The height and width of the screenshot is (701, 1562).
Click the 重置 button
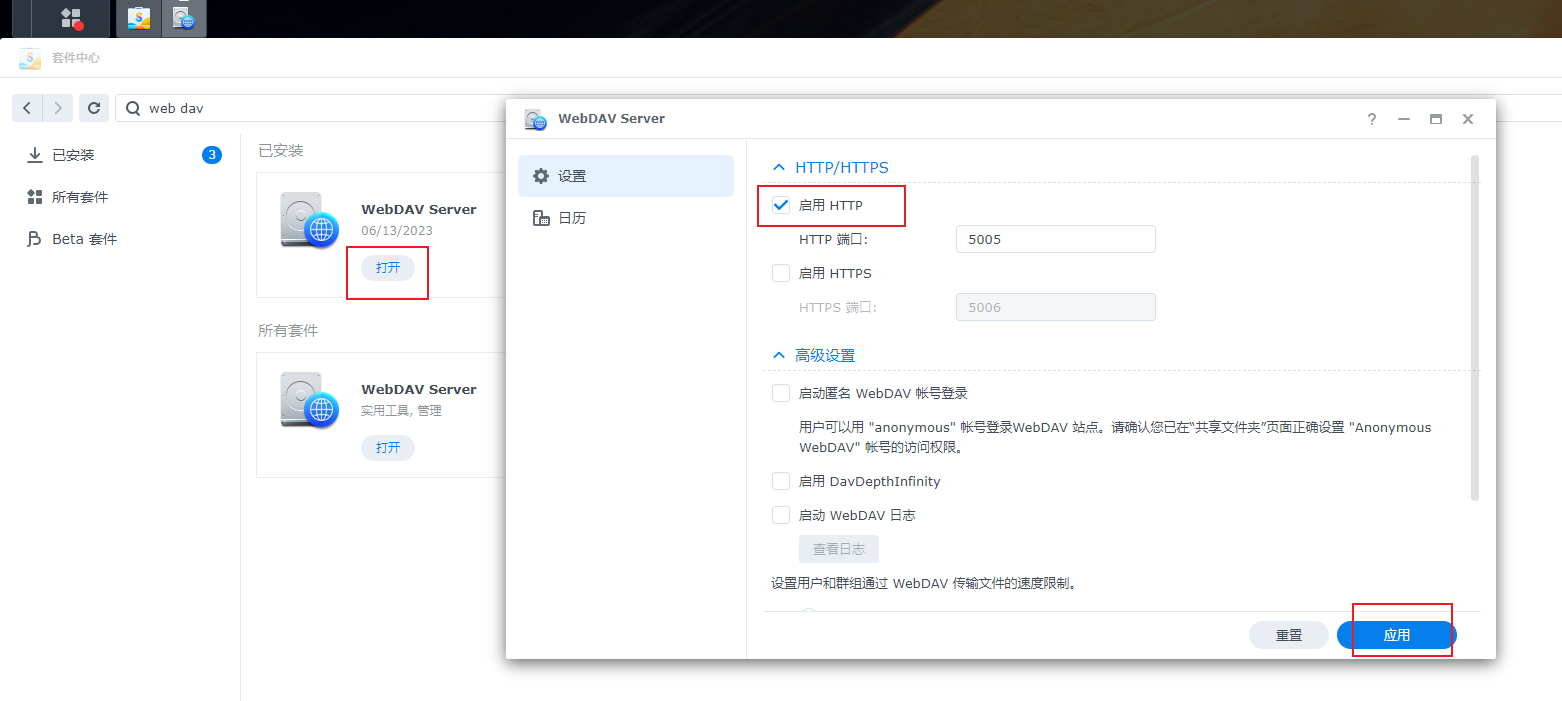(1289, 635)
